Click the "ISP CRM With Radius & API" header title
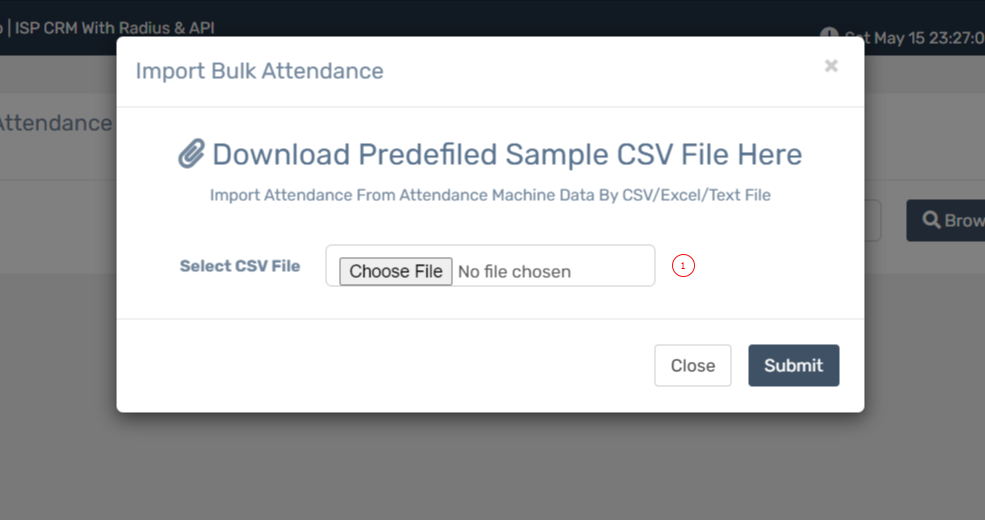The height and width of the screenshot is (520, 985). [x=114, y=28]
